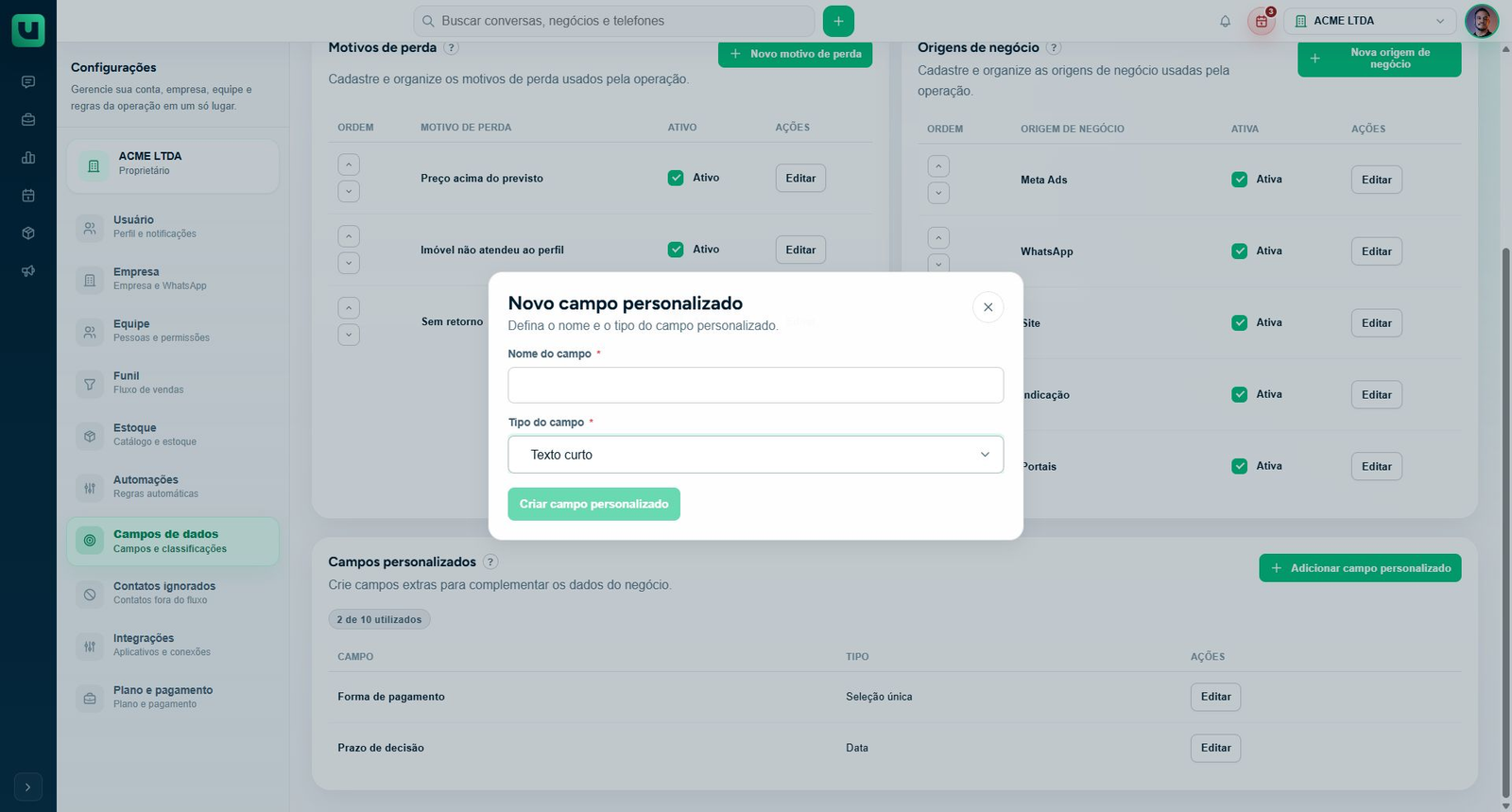The image size is (1512, 812).
Task: Click the help icon next to Campos personalizados
Action: (x=490, y=561)
